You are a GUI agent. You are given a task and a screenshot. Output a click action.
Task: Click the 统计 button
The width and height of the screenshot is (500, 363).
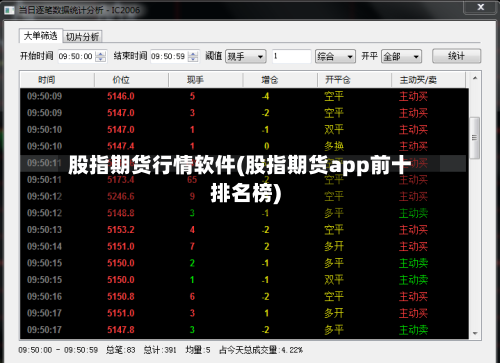(456, 56)
